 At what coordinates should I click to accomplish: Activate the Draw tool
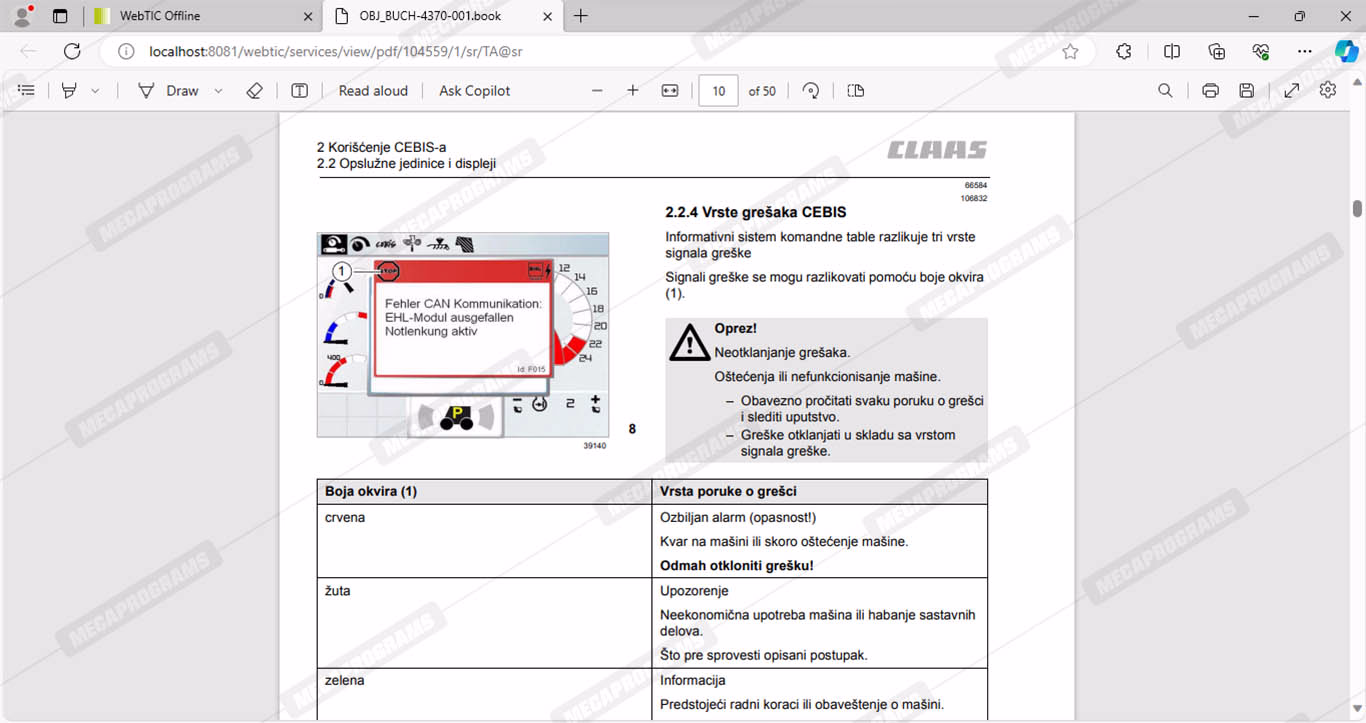169,90
